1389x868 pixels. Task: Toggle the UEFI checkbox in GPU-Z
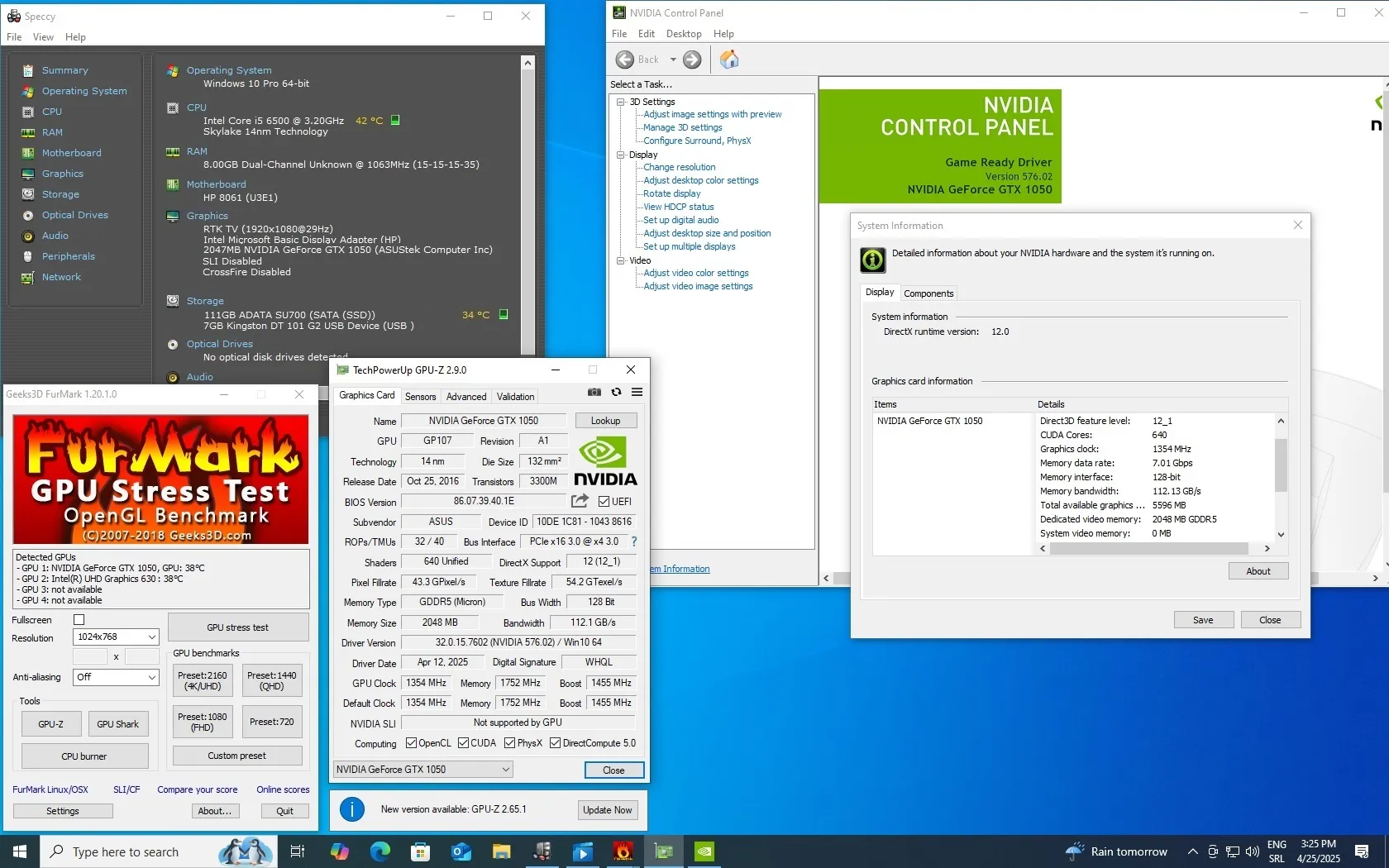pyautogui.click(x=604, y=502)
